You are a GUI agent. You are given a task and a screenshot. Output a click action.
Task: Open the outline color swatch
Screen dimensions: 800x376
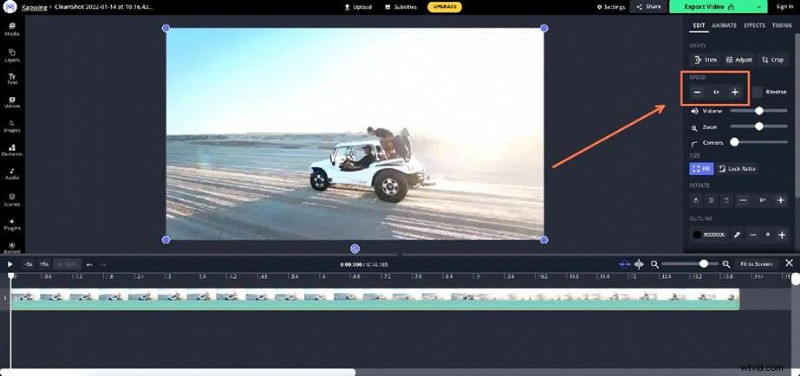697,235
